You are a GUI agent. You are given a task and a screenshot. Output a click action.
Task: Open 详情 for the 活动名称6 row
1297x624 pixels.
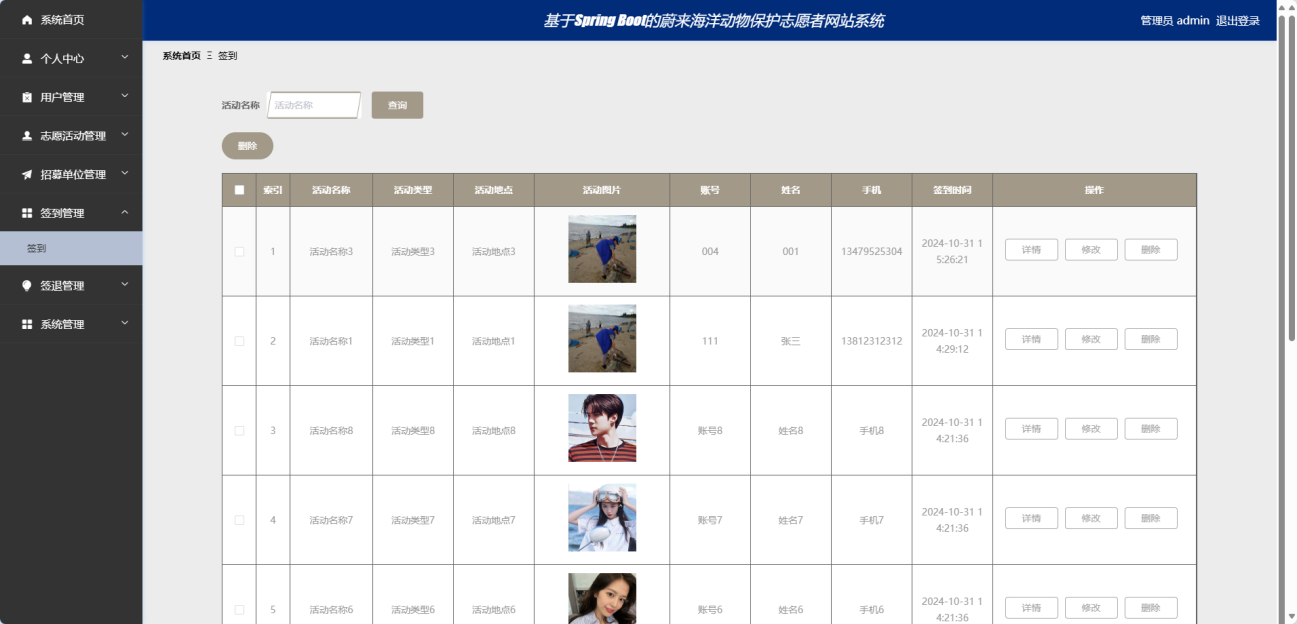point(1031,608)
